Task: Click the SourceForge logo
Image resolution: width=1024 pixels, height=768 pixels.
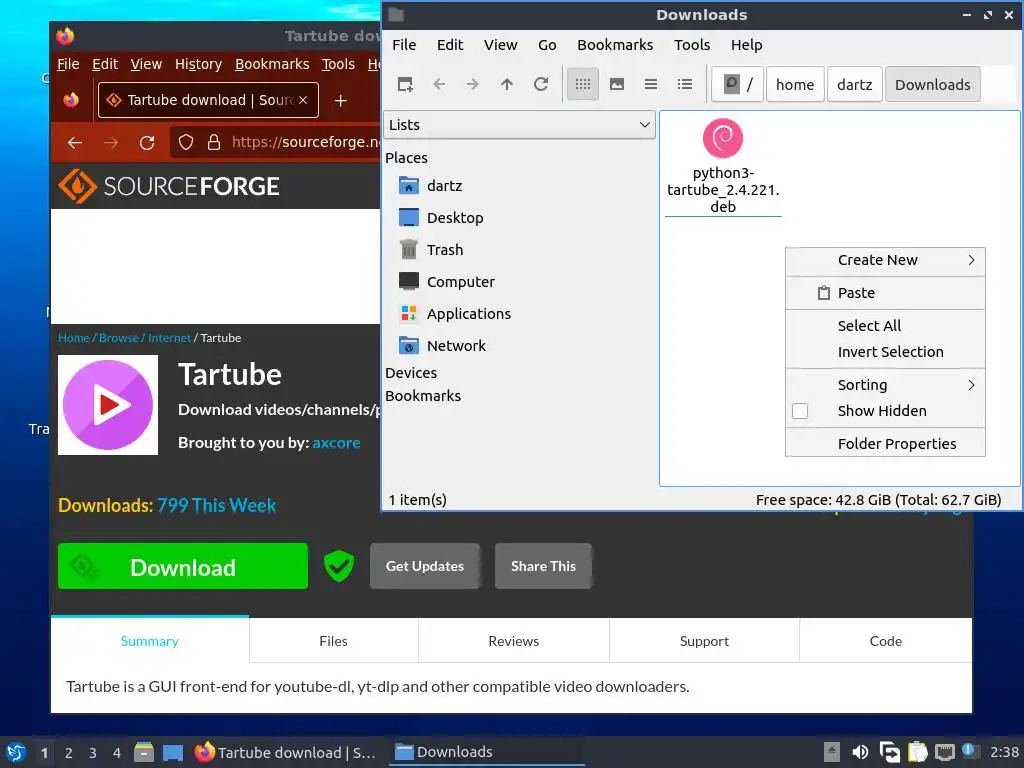Action: pos(168,186)
